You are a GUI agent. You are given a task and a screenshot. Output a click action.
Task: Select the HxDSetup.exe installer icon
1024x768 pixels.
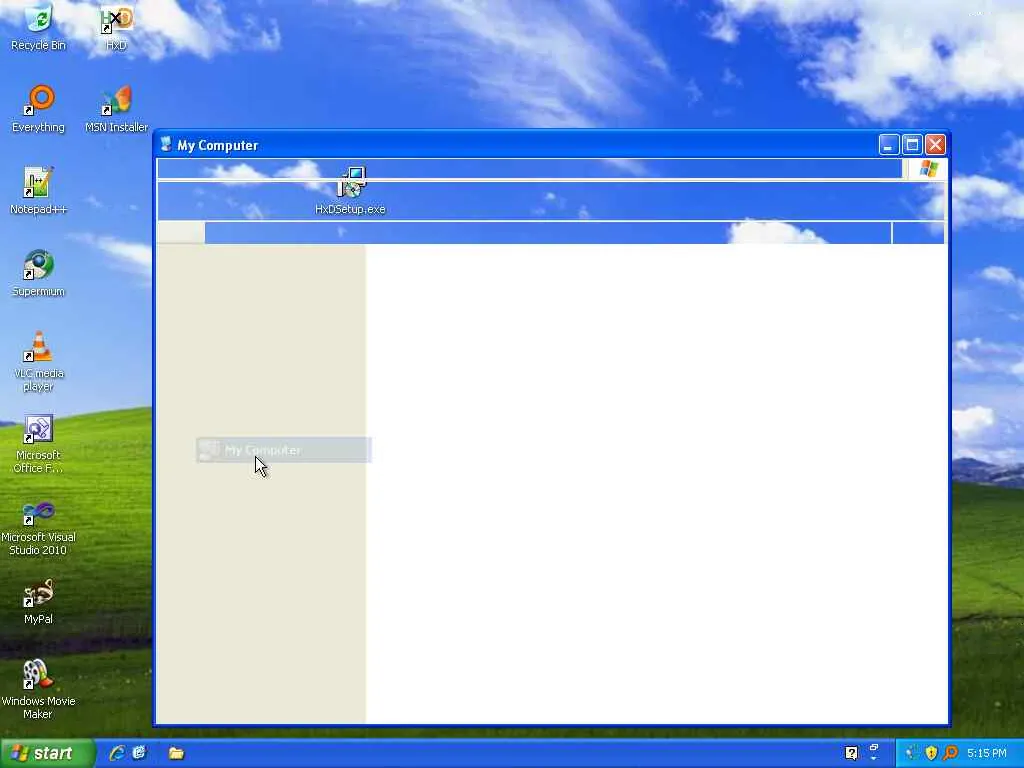[351, 191]
